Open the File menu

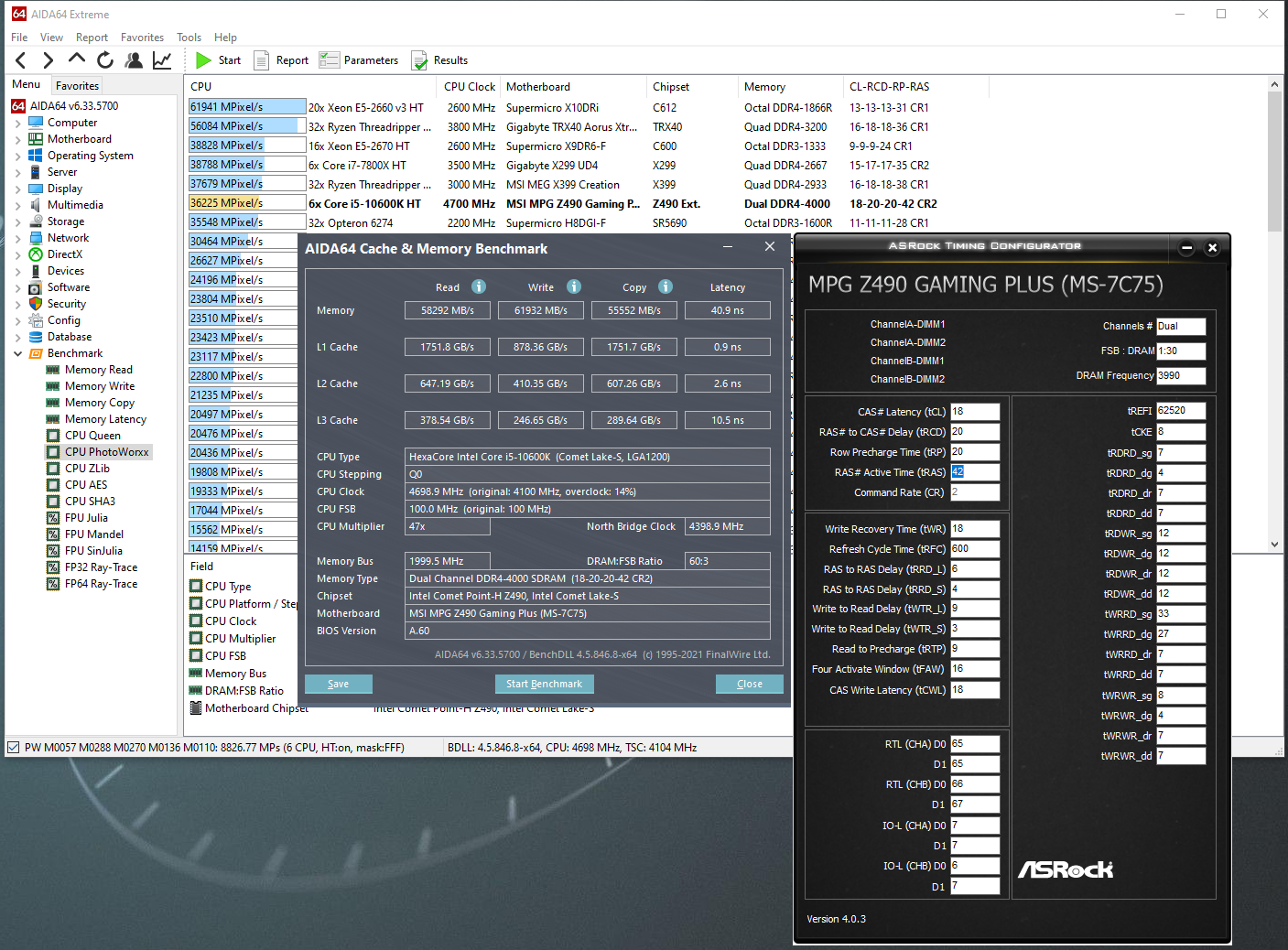pyautogui.click(x=19, y=38)
